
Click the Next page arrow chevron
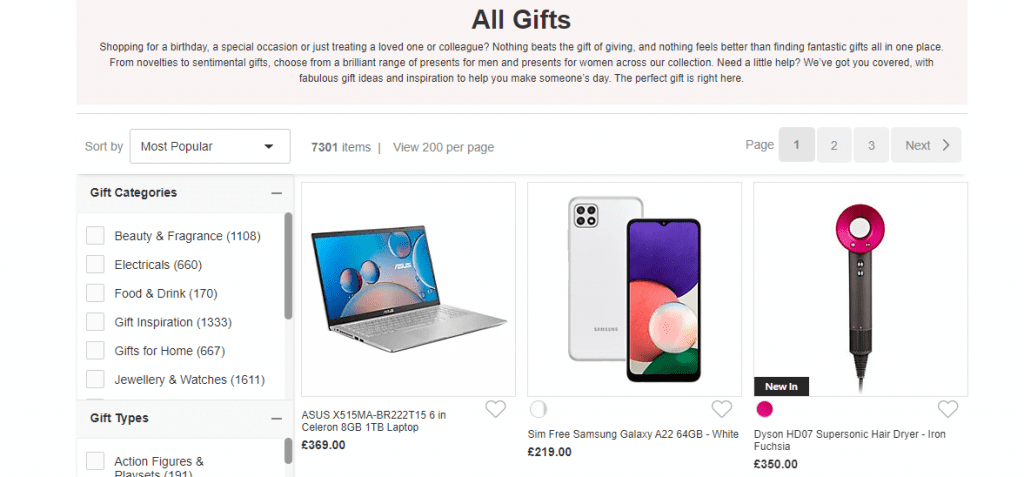(946, 145)
